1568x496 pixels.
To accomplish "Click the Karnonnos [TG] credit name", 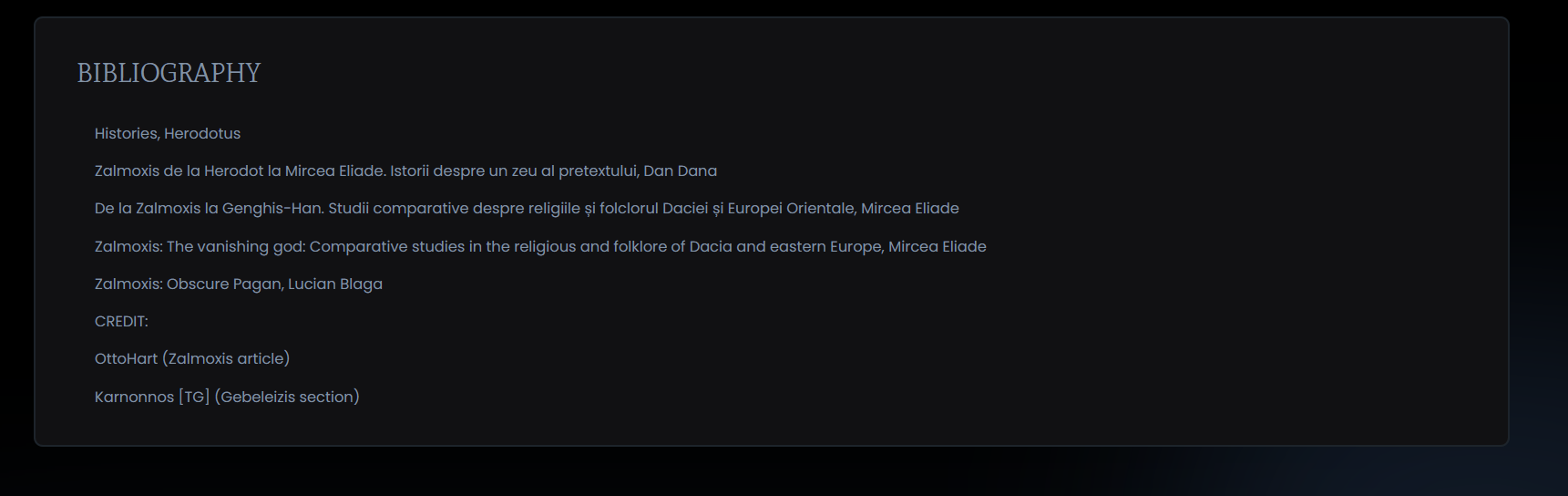I will (x=152, y=398).
